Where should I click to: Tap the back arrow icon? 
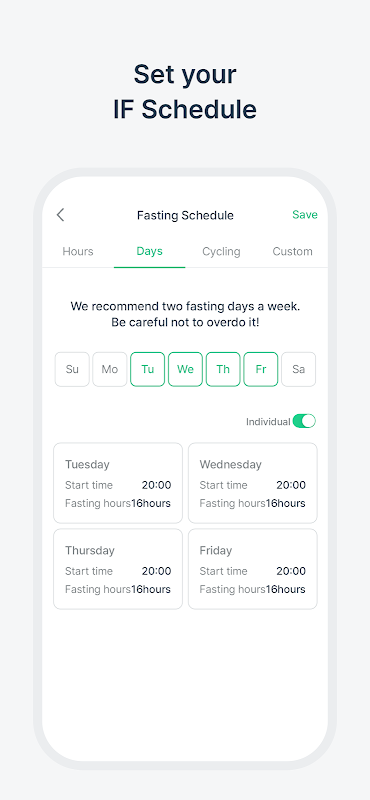click(x=60, y=215)
